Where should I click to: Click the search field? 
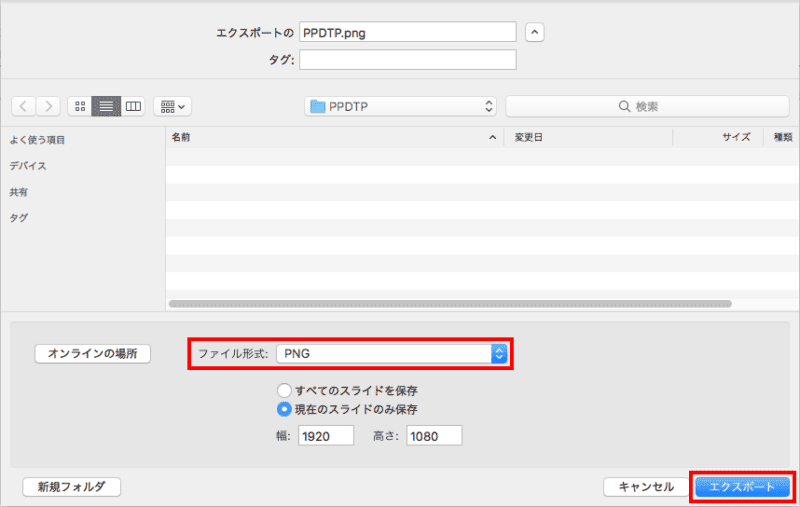pyautogui.click(x=647, y=106)
